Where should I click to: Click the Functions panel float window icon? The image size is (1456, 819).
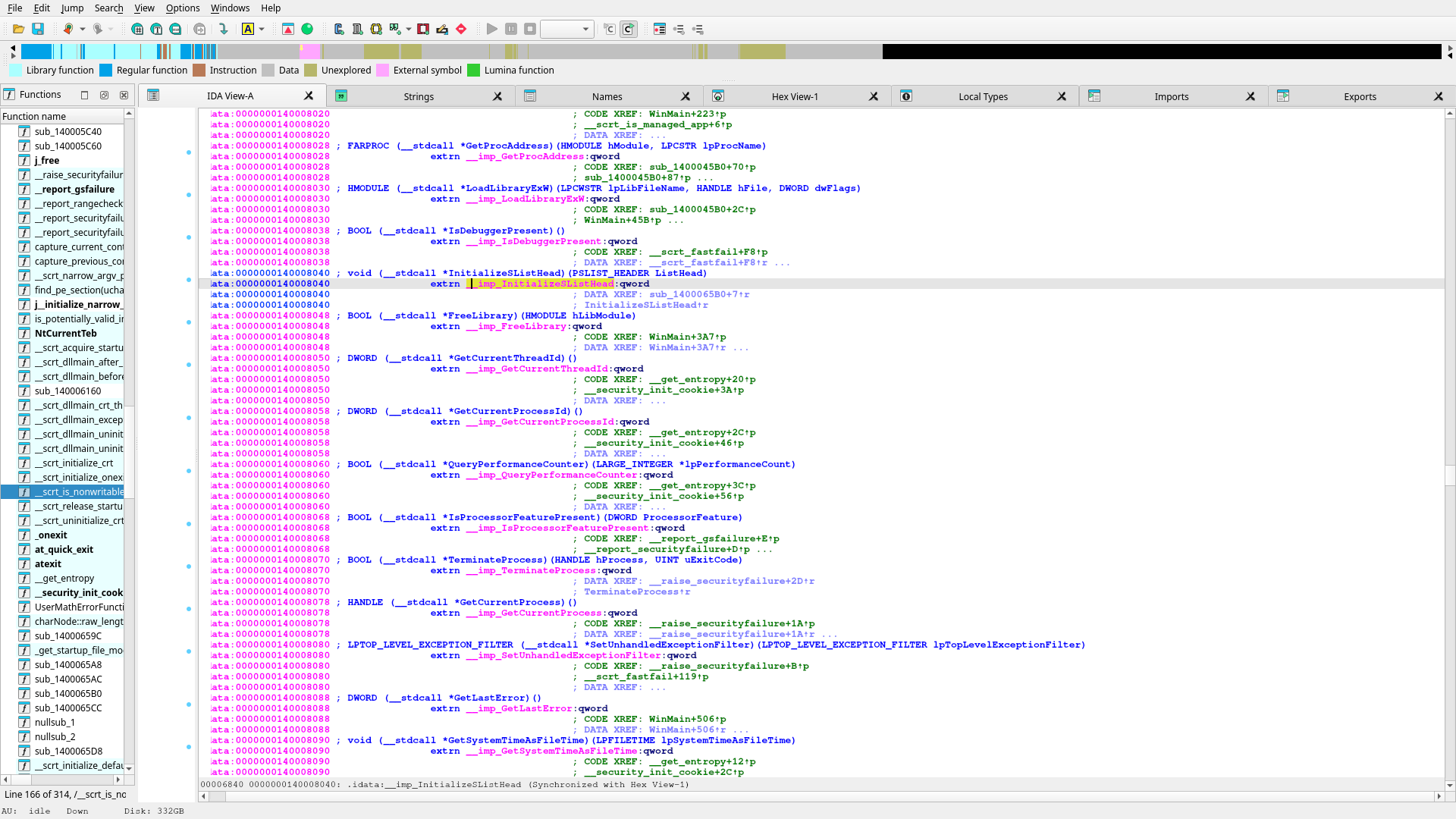[104, 95]
